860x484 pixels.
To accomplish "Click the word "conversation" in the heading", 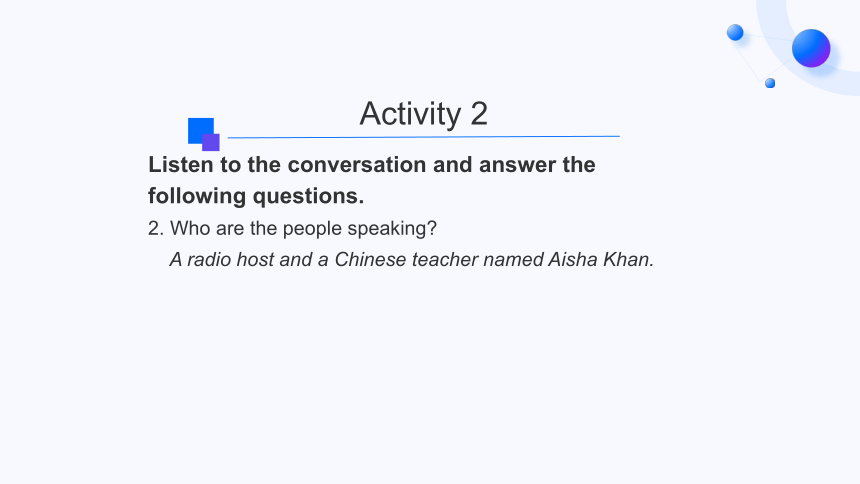I will coord(357,165).
